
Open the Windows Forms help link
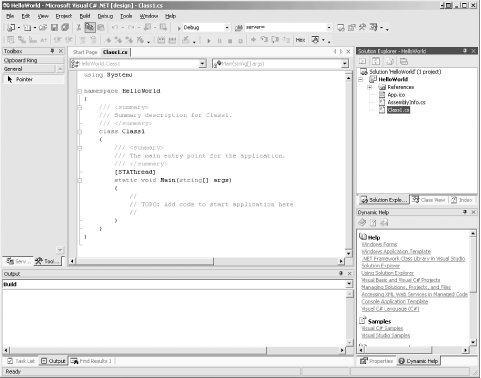pyautogui.click(x=379, y=244)
